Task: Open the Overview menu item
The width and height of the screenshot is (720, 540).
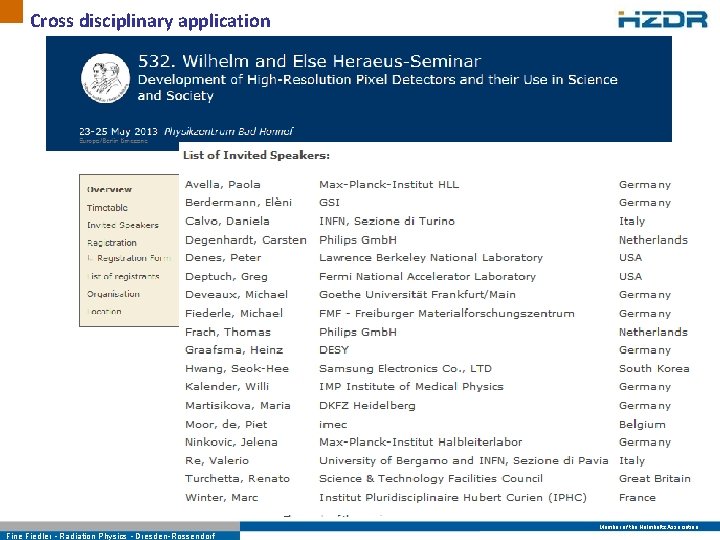Action: point(109,189)
